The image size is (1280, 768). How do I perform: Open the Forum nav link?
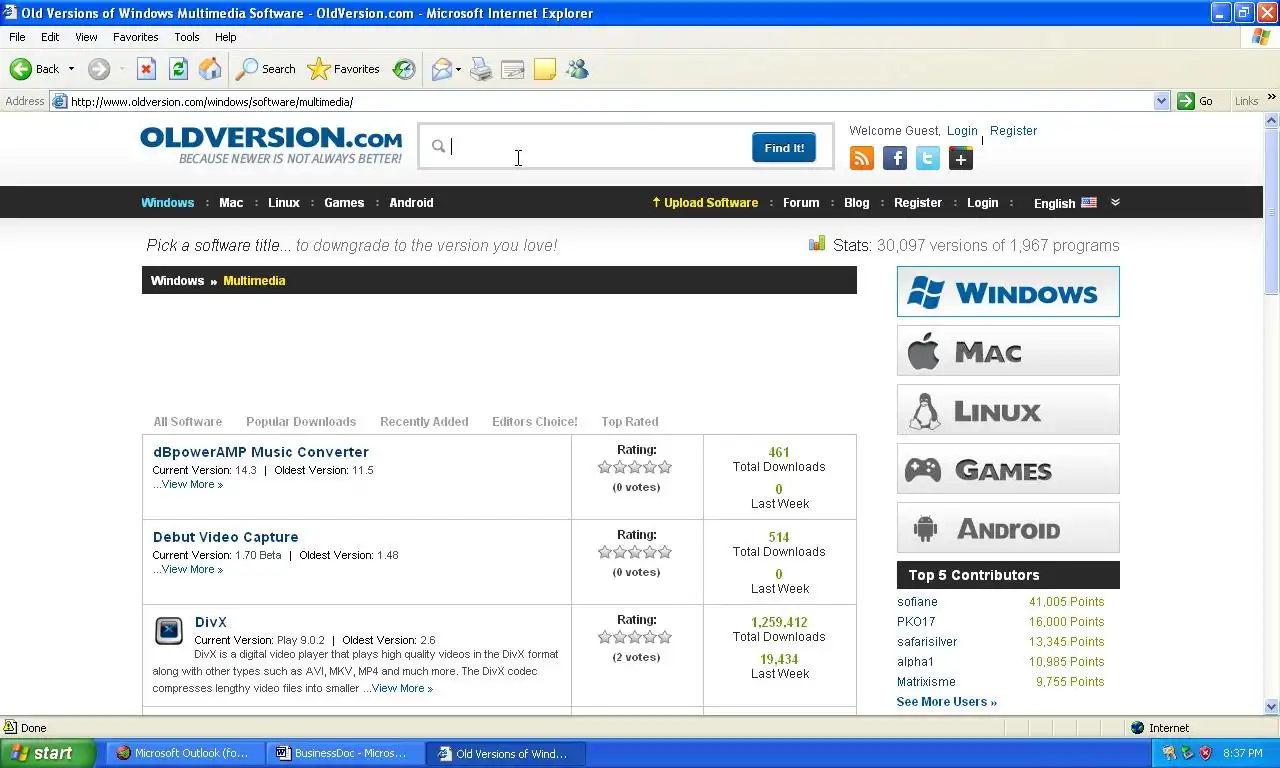[801, 202]
